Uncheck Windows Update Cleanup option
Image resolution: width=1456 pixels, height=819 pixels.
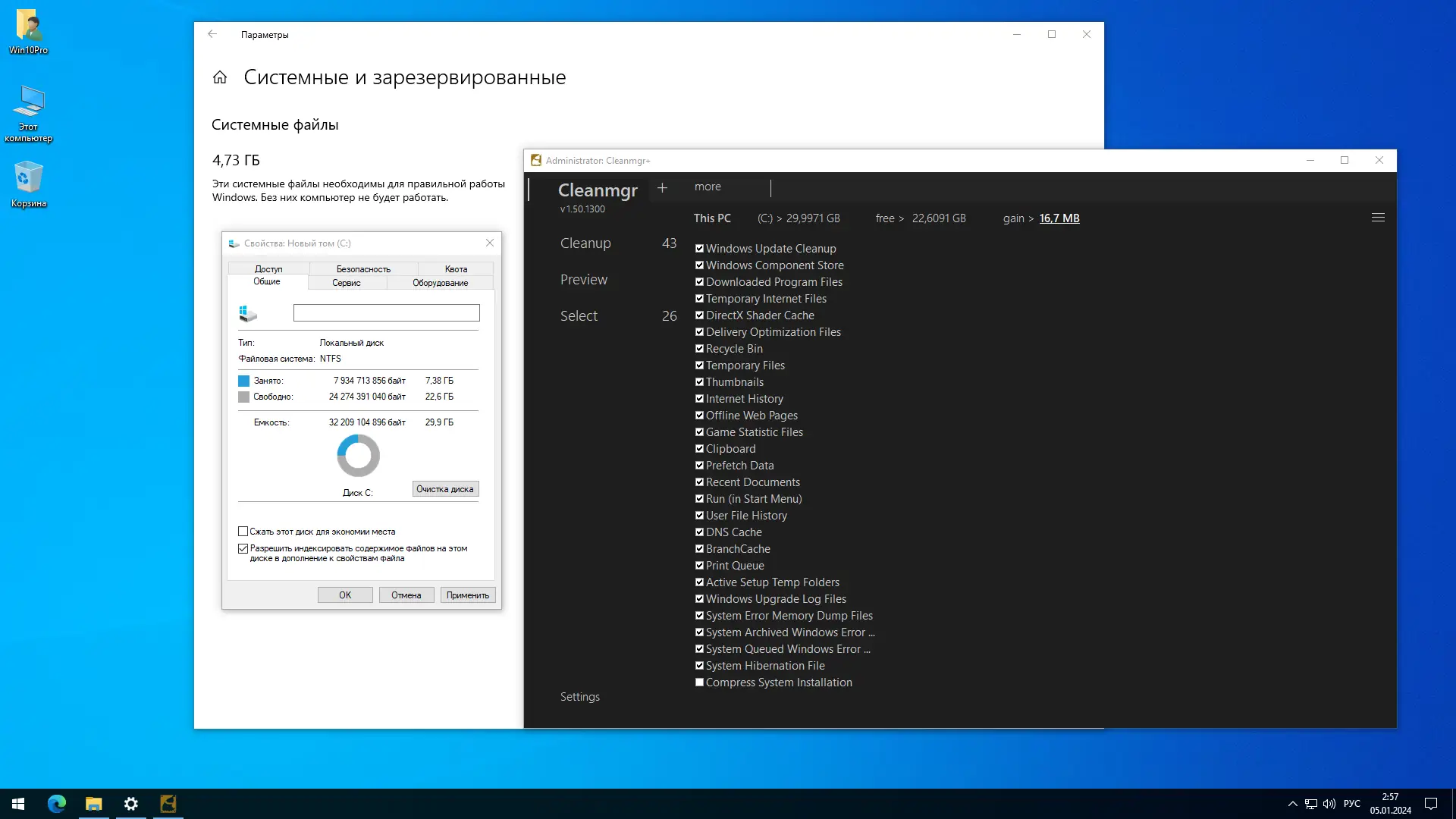[699, 249]
